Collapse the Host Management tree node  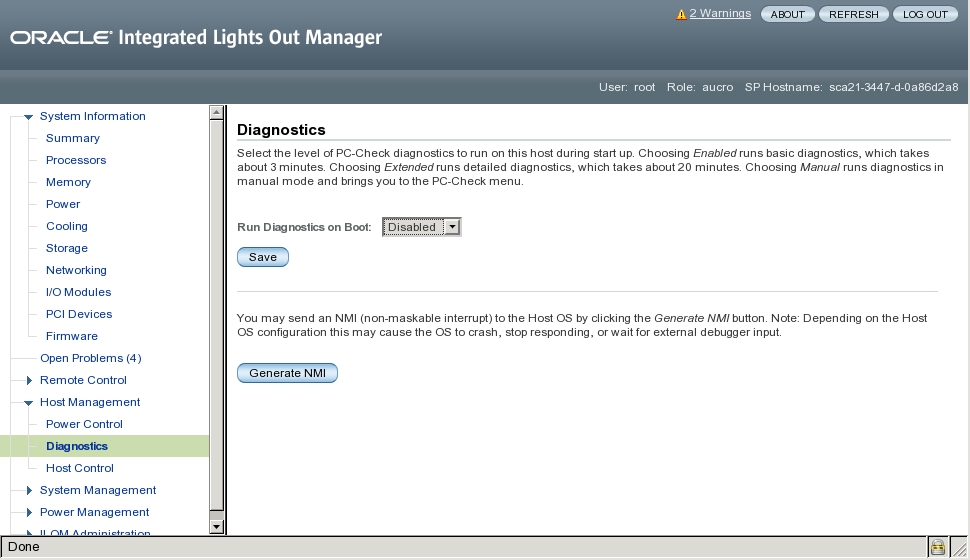28,403
